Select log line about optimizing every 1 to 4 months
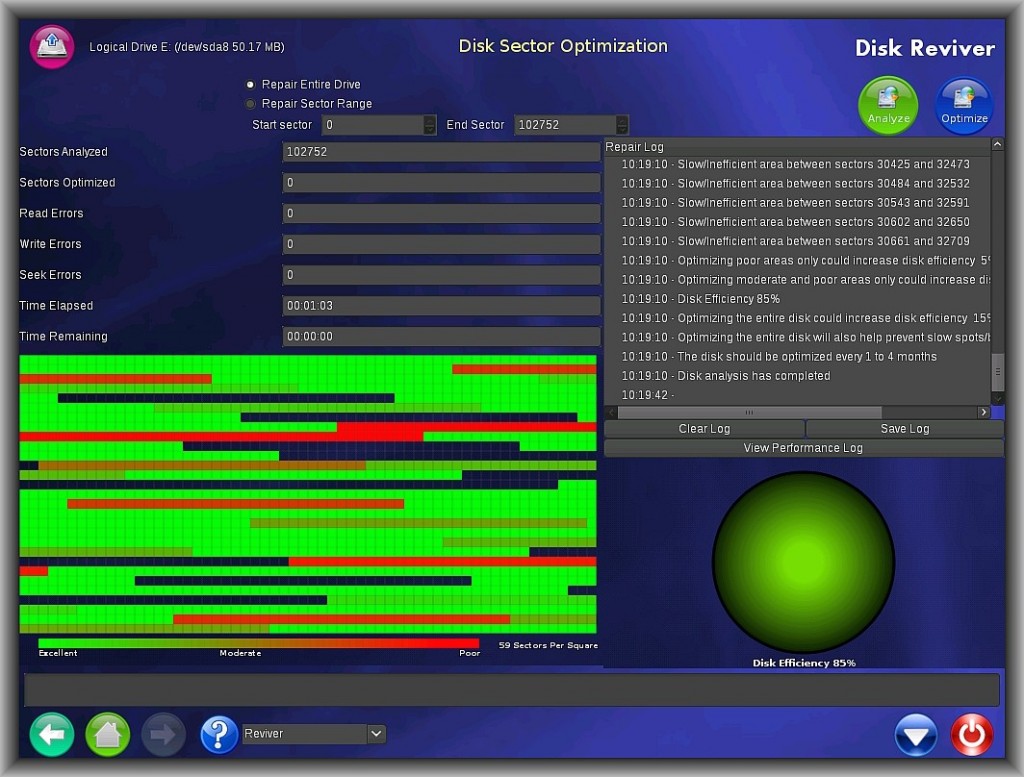This screenshot has height=777, width=1024. point(779,357)
